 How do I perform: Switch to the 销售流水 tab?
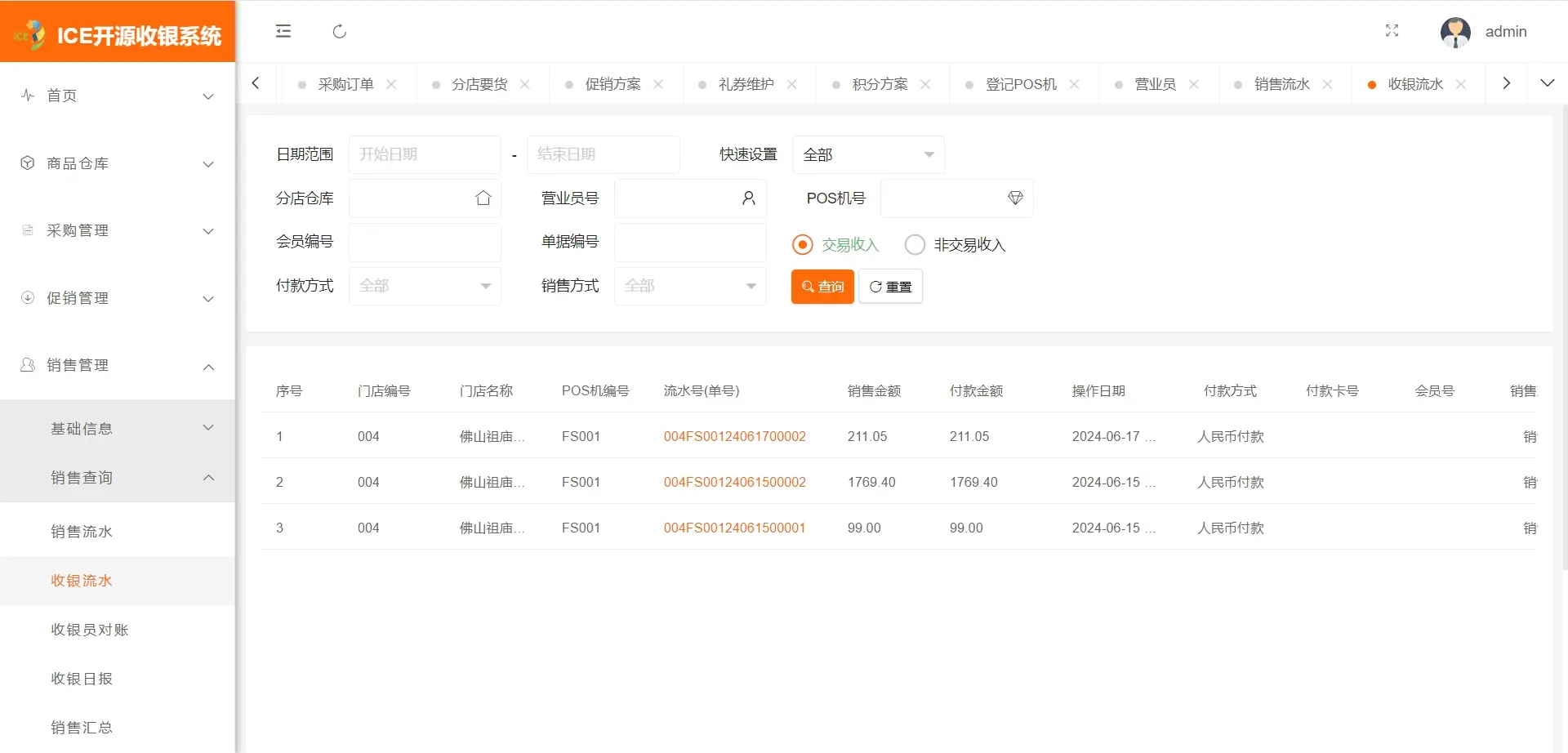point(1282,84)
